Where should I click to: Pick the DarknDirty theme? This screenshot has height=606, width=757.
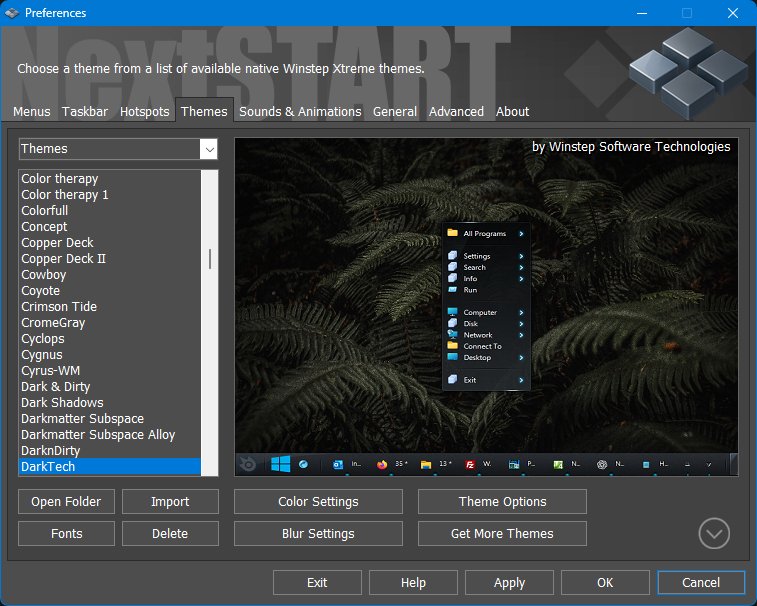[110, 450]
